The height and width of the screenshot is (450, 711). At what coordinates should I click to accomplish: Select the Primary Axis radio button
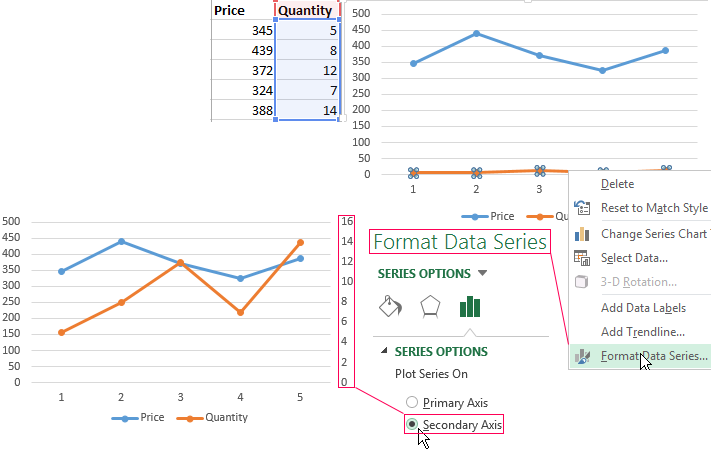click(412, 403)
